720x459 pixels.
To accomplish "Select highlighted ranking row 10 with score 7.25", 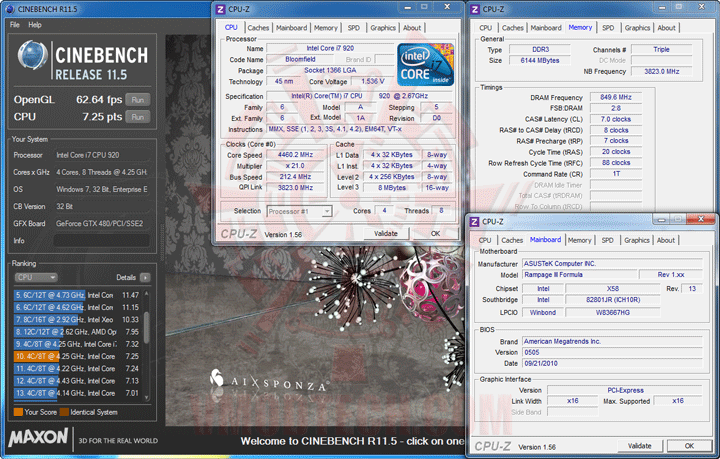I will point(76,356).
